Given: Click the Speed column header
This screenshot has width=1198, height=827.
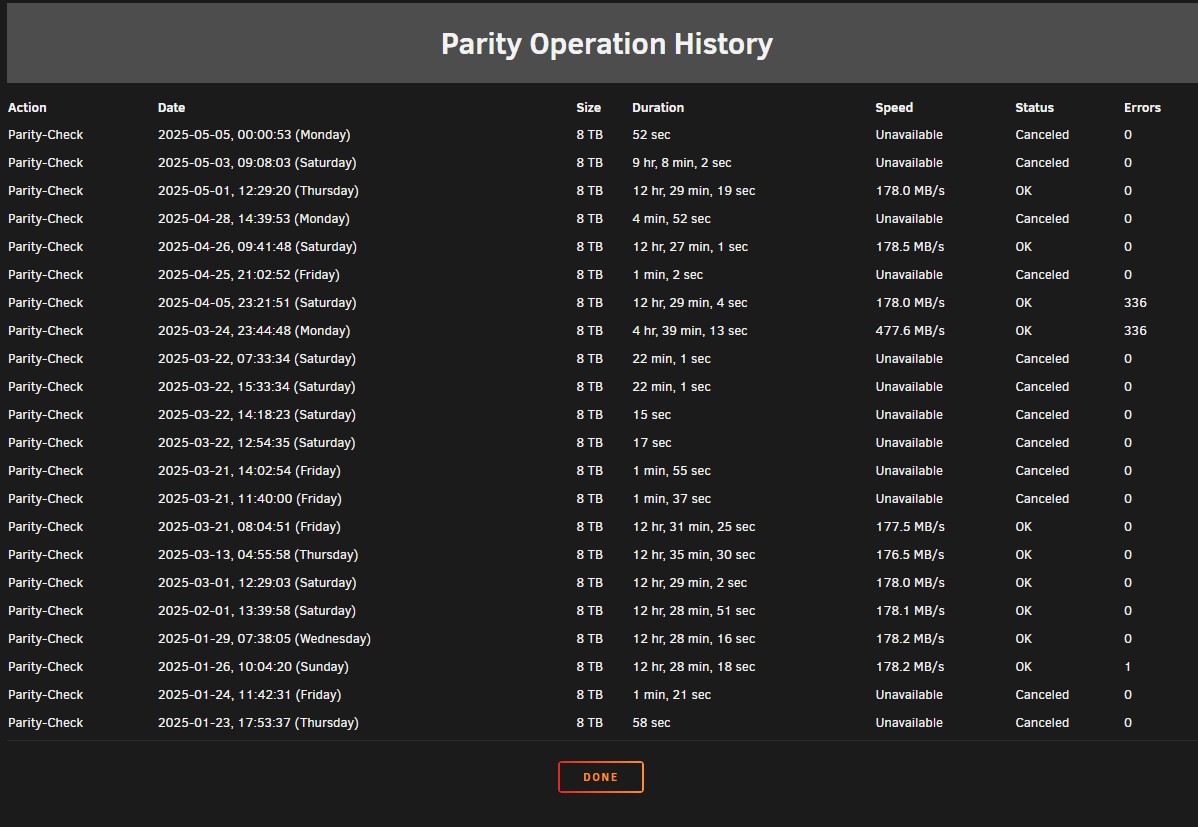Looking at the screenshot, I should point(894,108).
